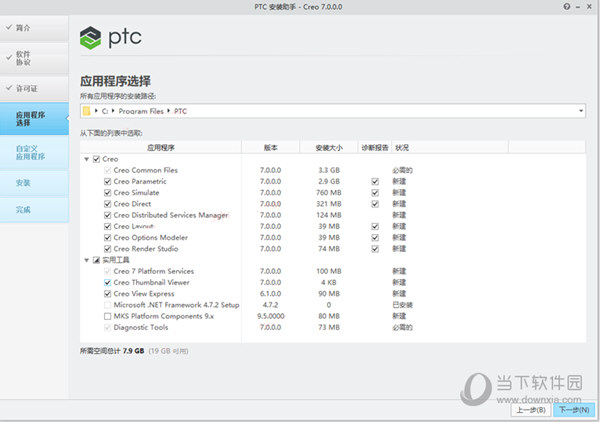Click the 9.5.0000 version value
The width and height of the screenshot is (600, 422).
click(271, 316)
